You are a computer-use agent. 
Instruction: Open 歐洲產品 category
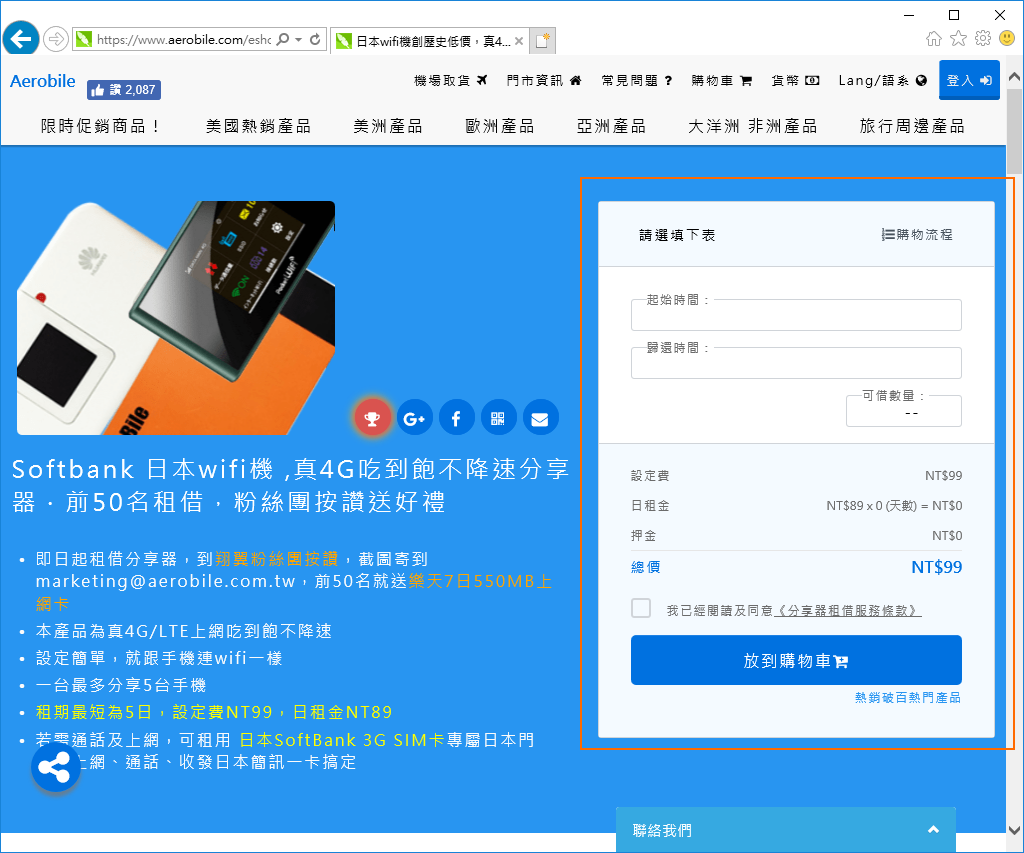point(500,126)
